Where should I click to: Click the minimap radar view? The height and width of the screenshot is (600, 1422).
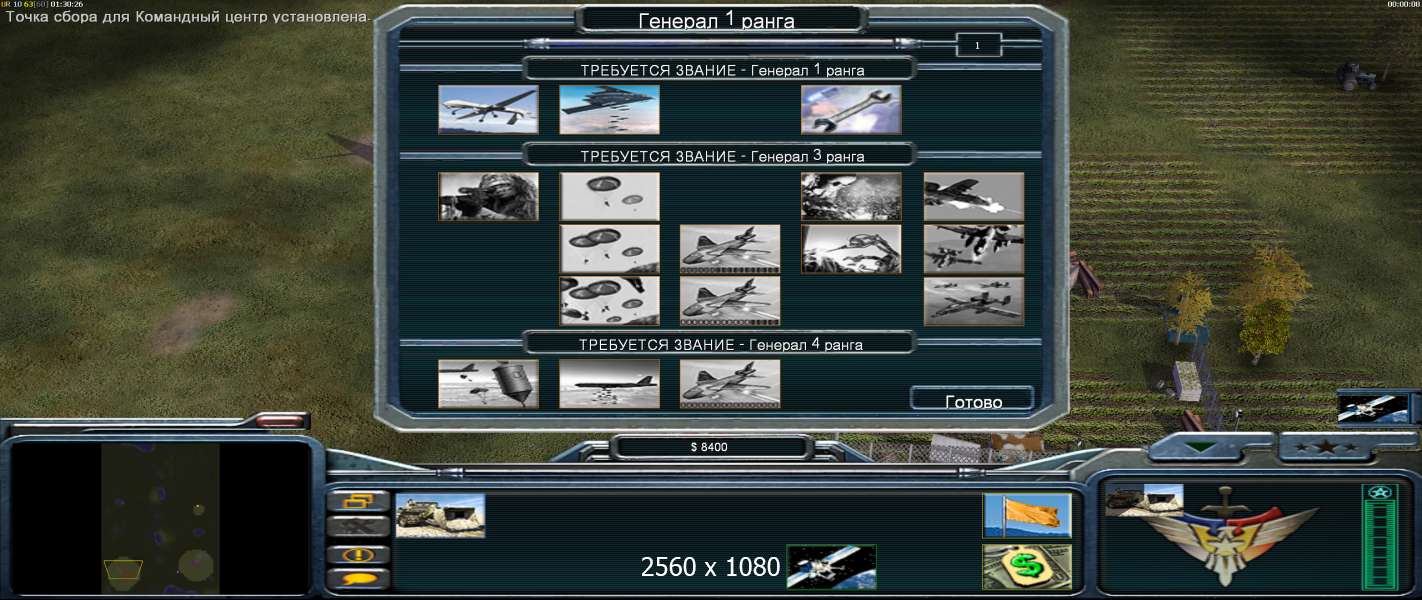160,518
